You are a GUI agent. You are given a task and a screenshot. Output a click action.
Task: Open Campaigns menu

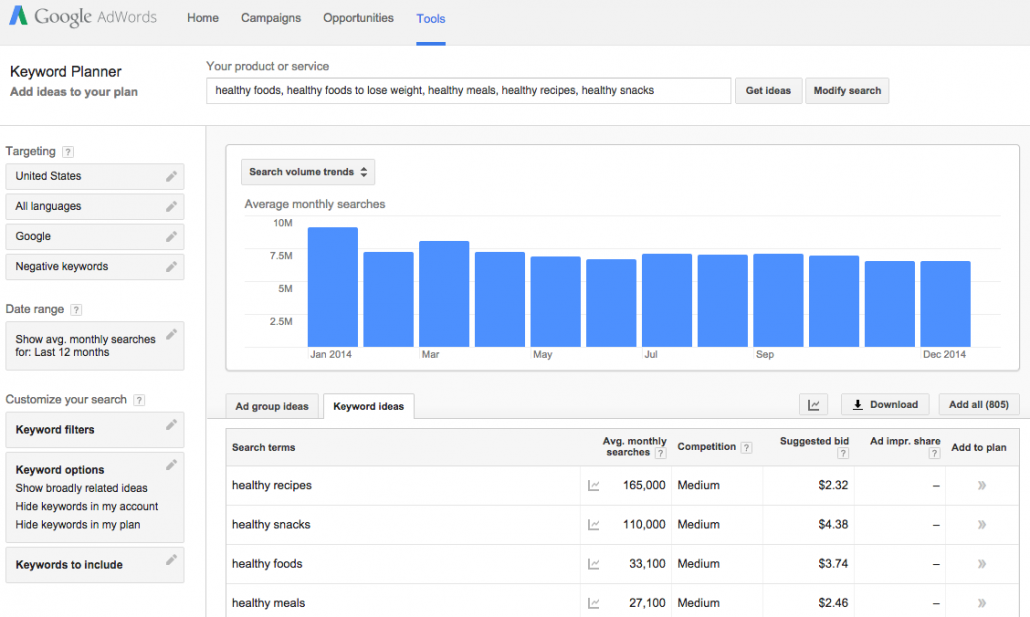(271, 18)
